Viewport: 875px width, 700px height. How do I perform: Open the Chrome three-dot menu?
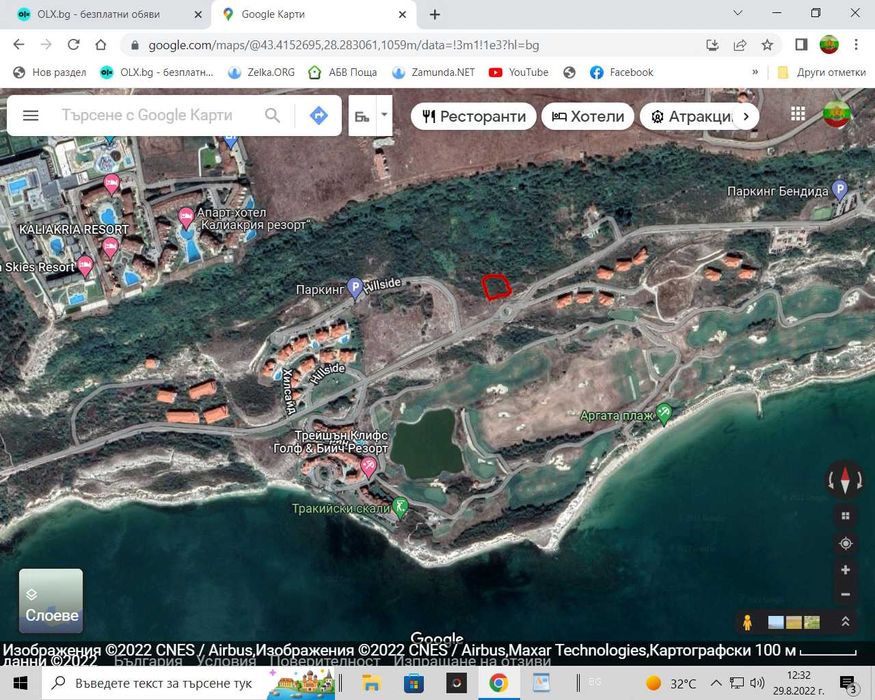click(856, 45)
